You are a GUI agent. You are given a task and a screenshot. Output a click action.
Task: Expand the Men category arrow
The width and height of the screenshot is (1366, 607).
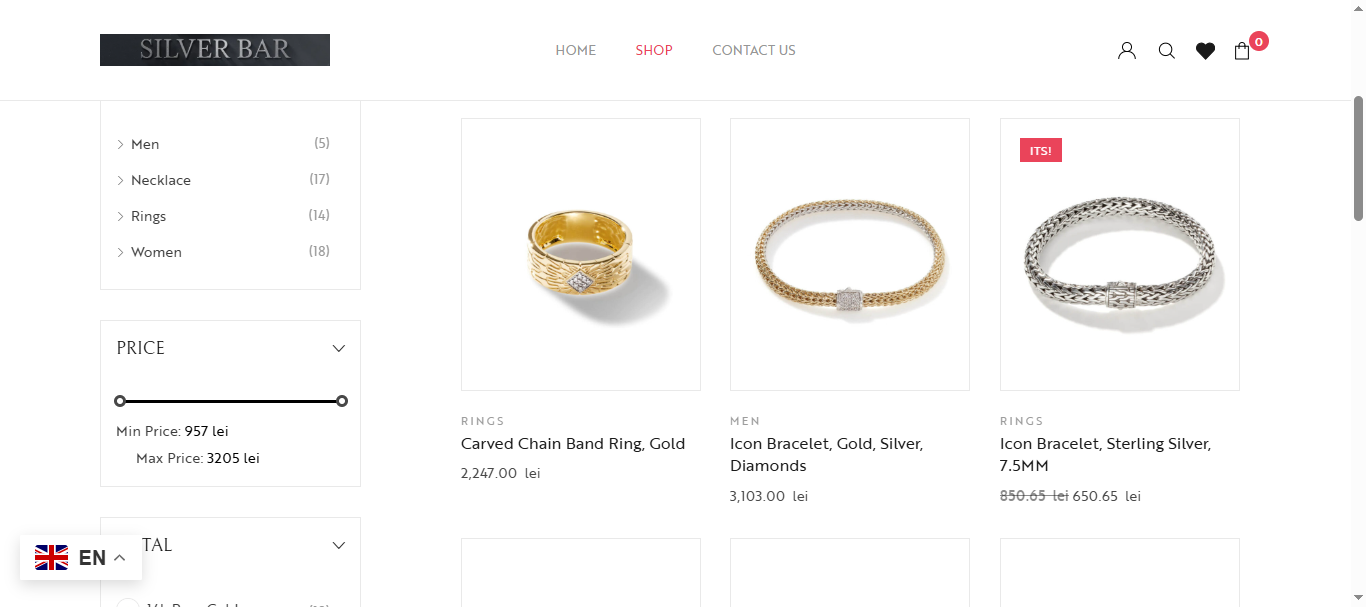click(x=121, y=145)
